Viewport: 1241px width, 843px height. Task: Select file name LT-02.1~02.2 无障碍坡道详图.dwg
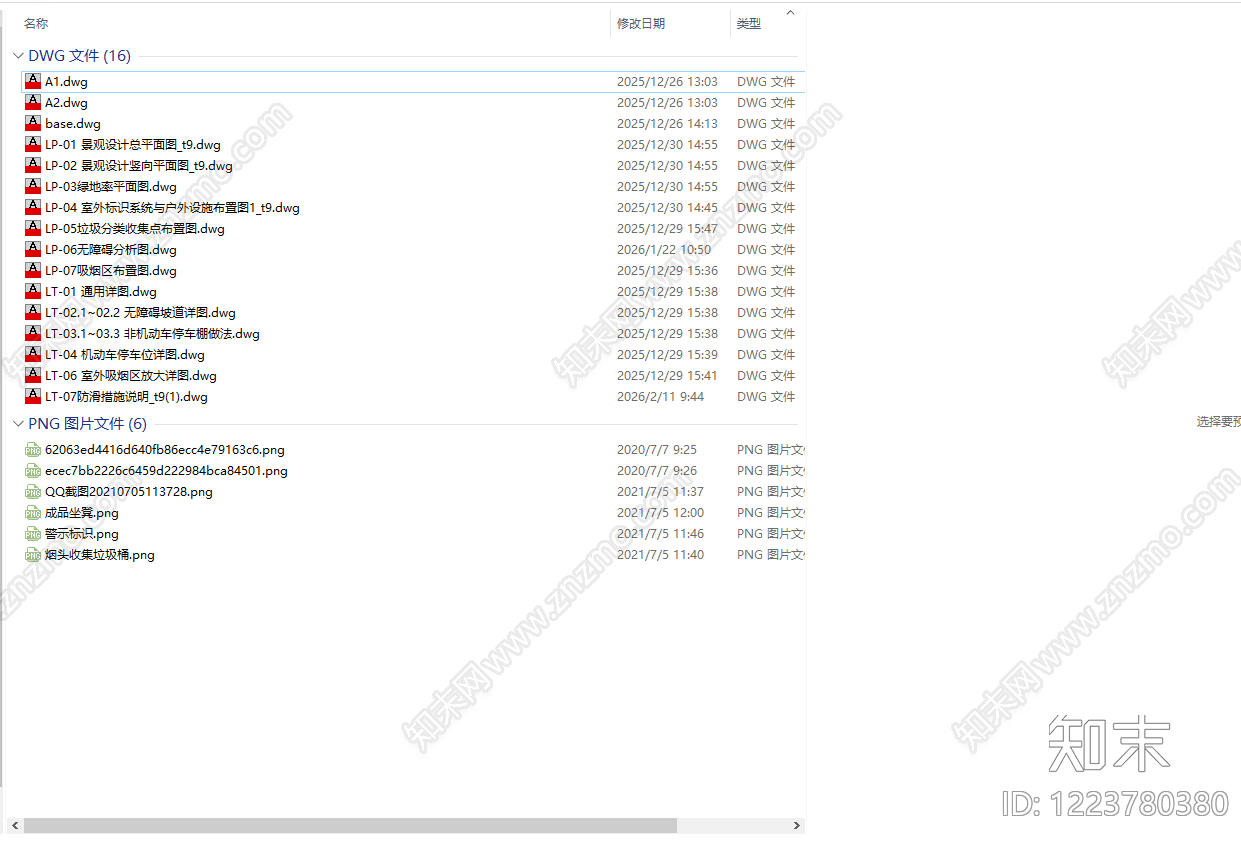pyautogui.click(x=140, y=313)
